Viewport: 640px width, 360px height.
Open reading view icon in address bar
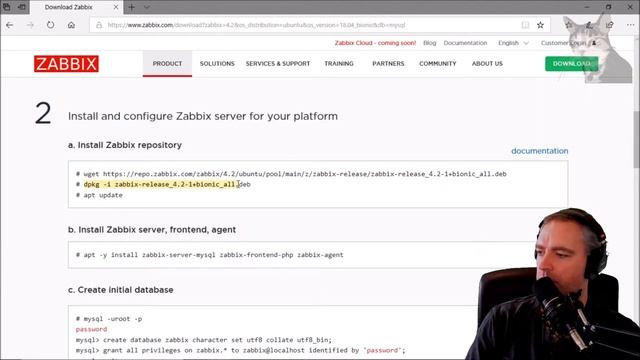coord(525,25)
